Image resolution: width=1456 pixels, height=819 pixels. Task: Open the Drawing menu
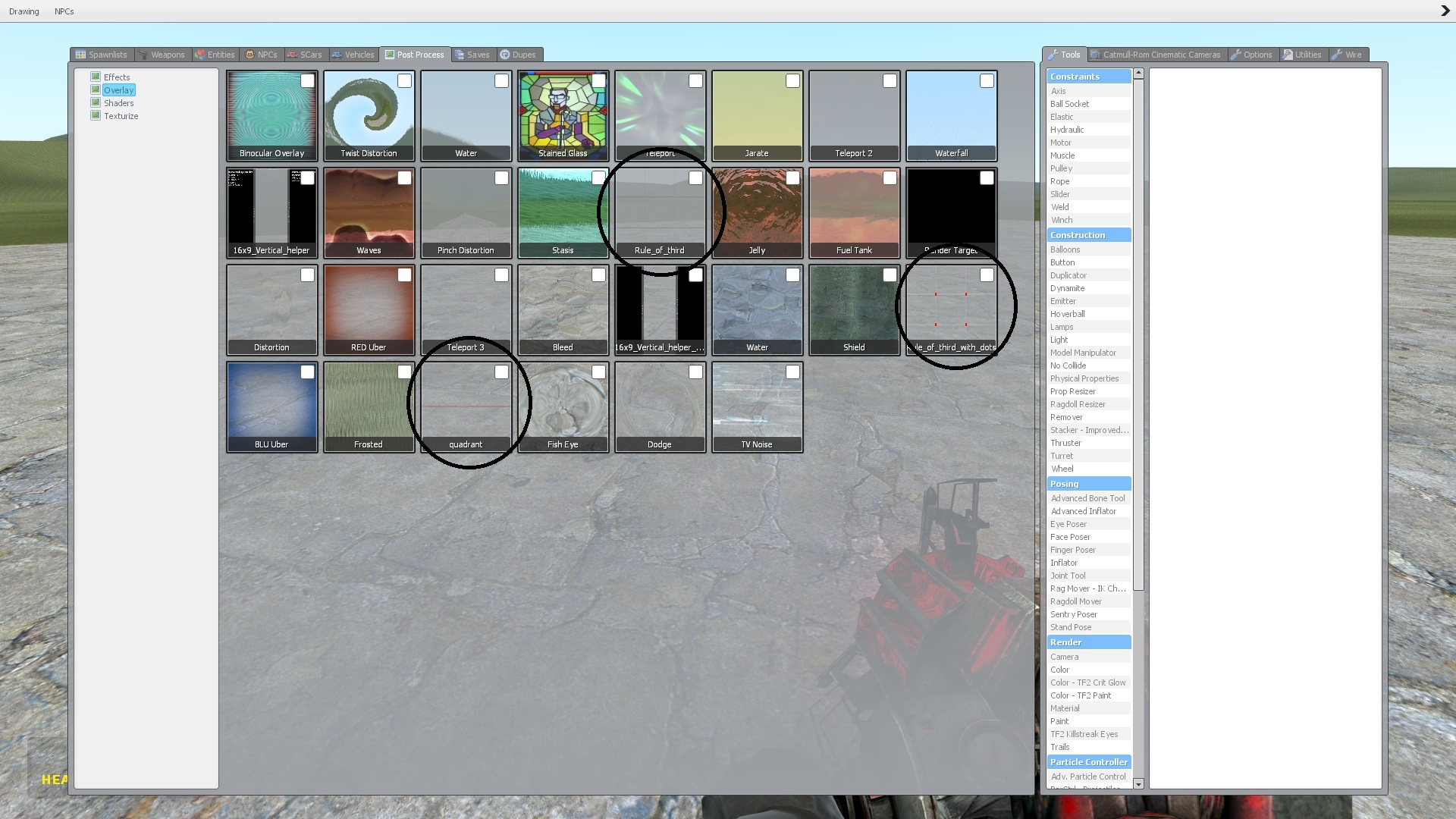[x=24, y=11]
